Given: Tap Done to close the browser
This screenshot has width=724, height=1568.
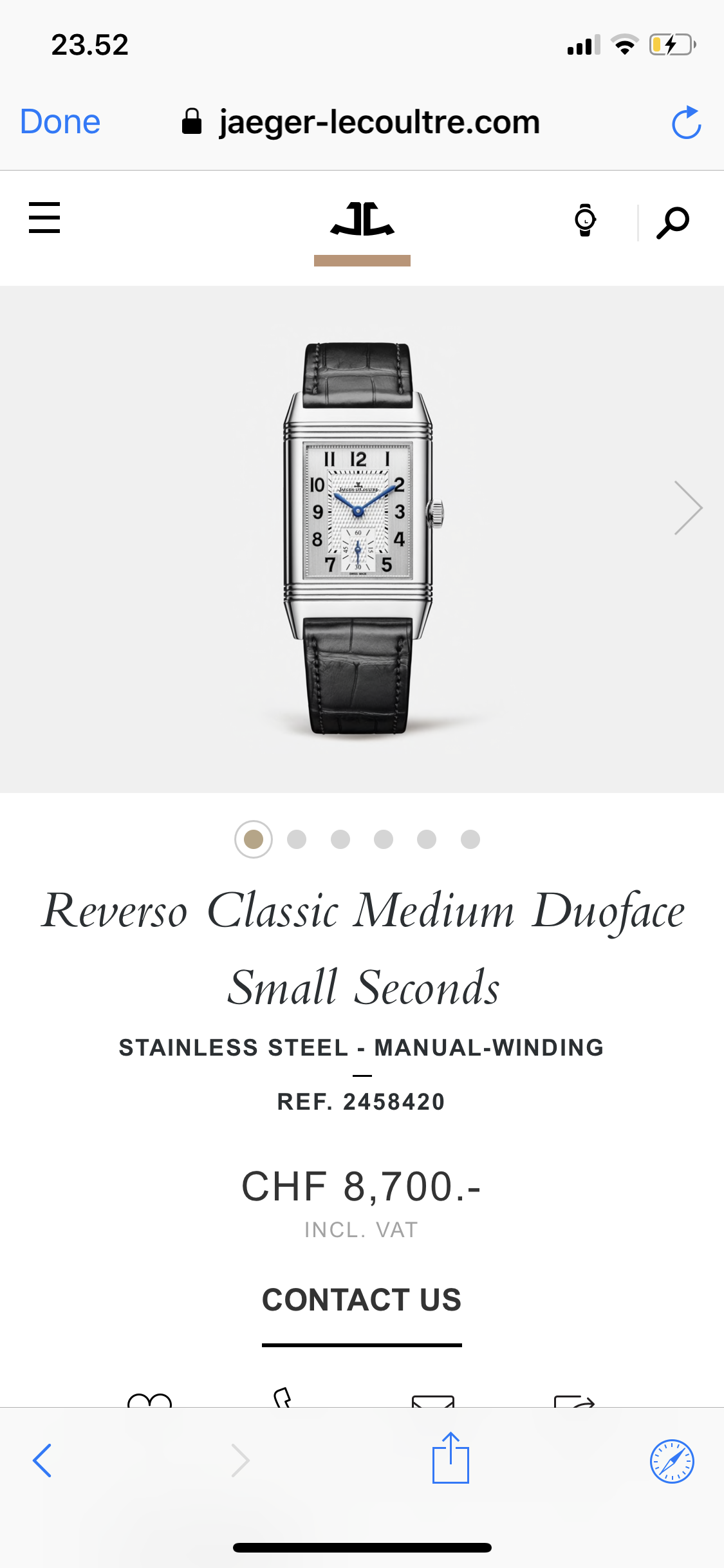Looking at the screenshot, I should point(60,122).
